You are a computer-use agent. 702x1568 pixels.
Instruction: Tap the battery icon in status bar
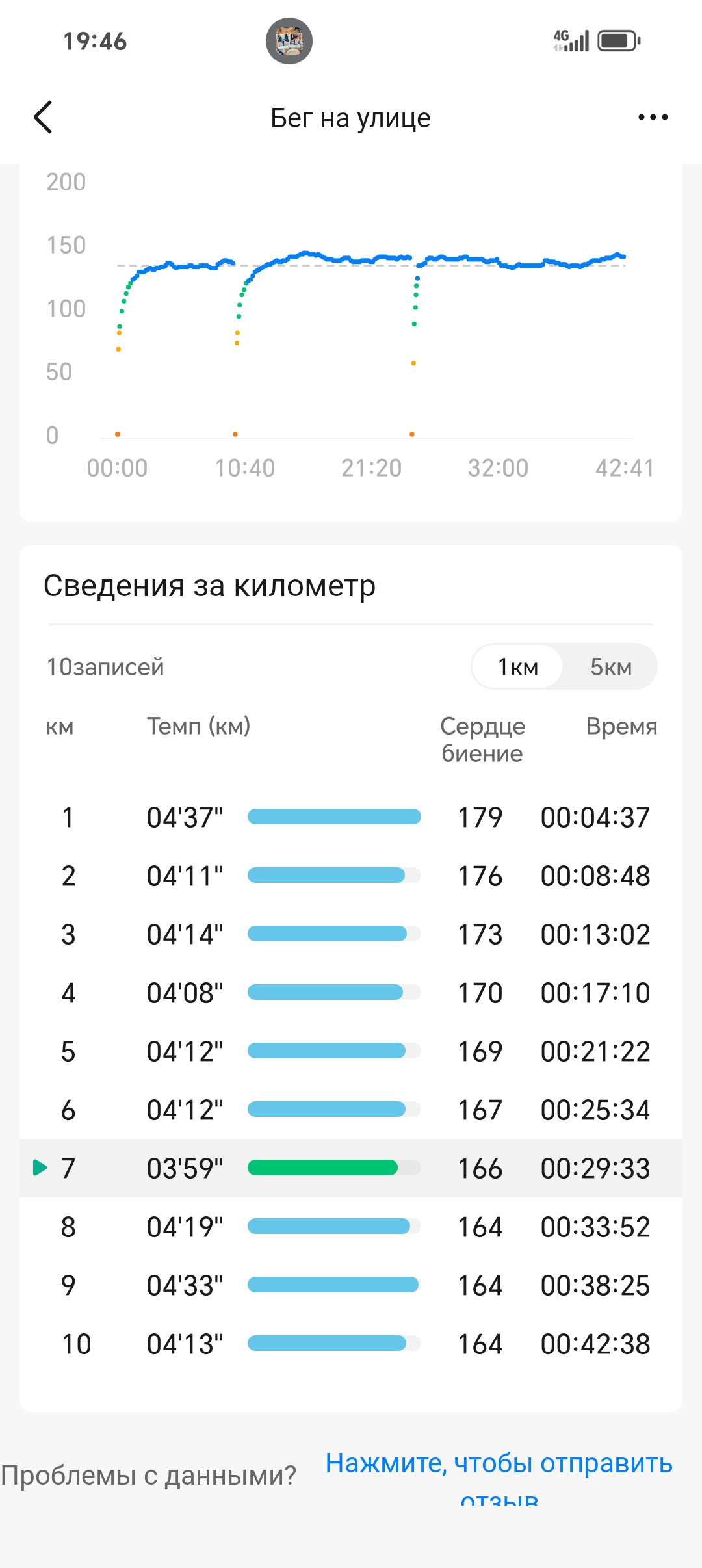point(619,41)
